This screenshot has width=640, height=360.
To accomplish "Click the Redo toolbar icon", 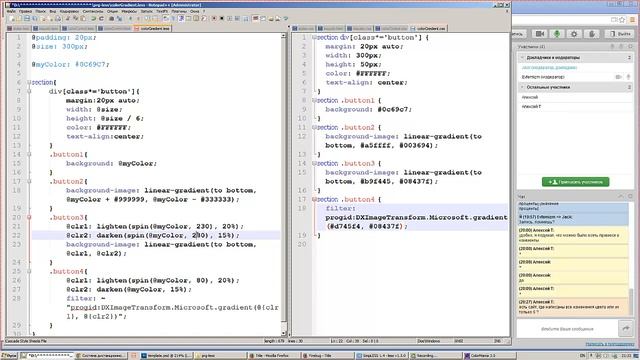I will pyautogui.click(x=101, y=18).
